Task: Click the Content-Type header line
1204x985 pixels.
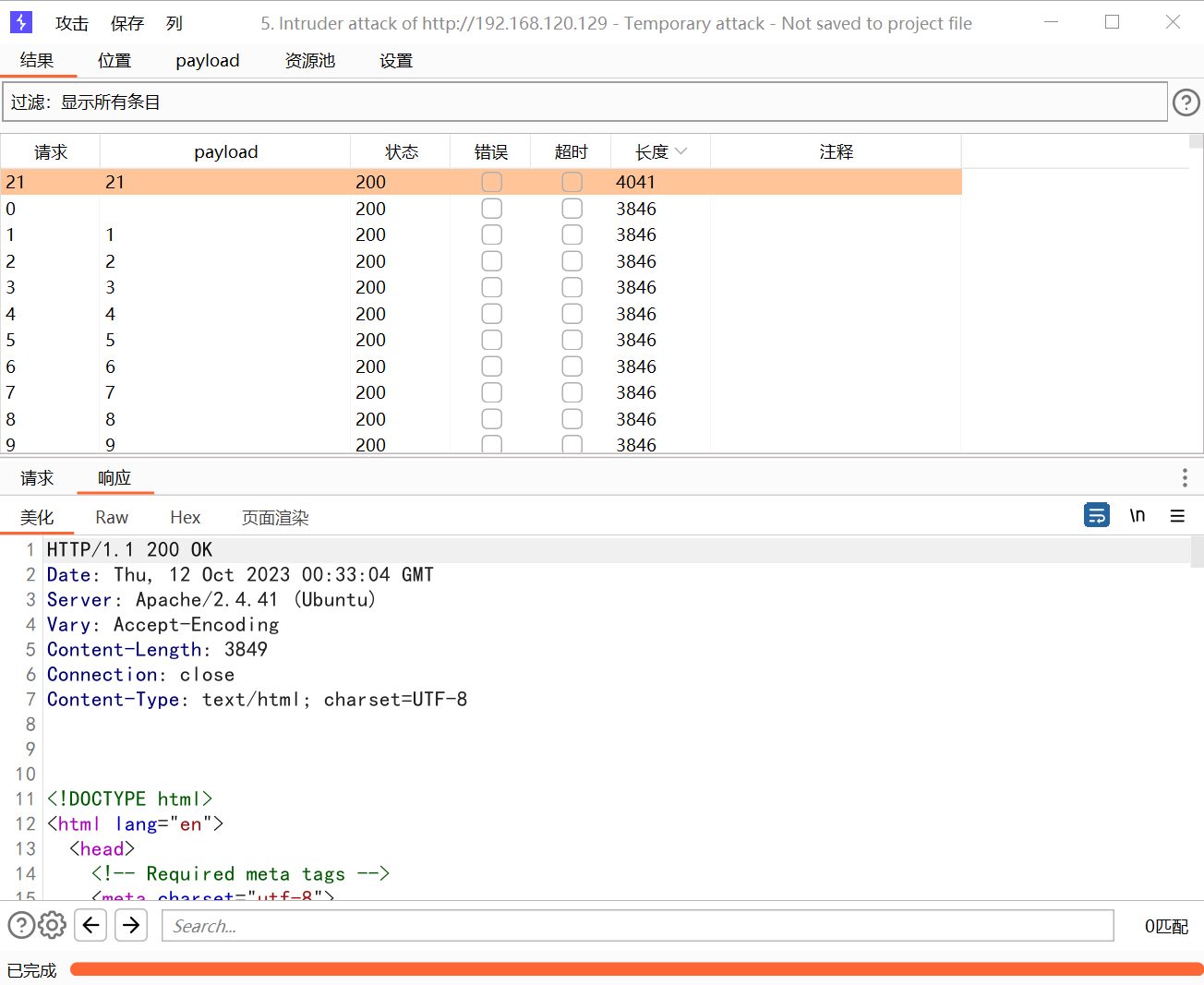Action: point(257,699)
